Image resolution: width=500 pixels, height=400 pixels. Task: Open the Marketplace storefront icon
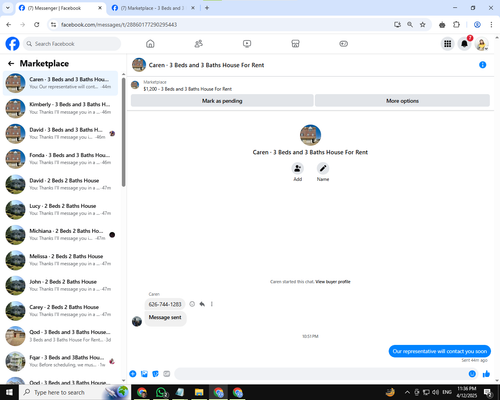(x=295, y=44)
